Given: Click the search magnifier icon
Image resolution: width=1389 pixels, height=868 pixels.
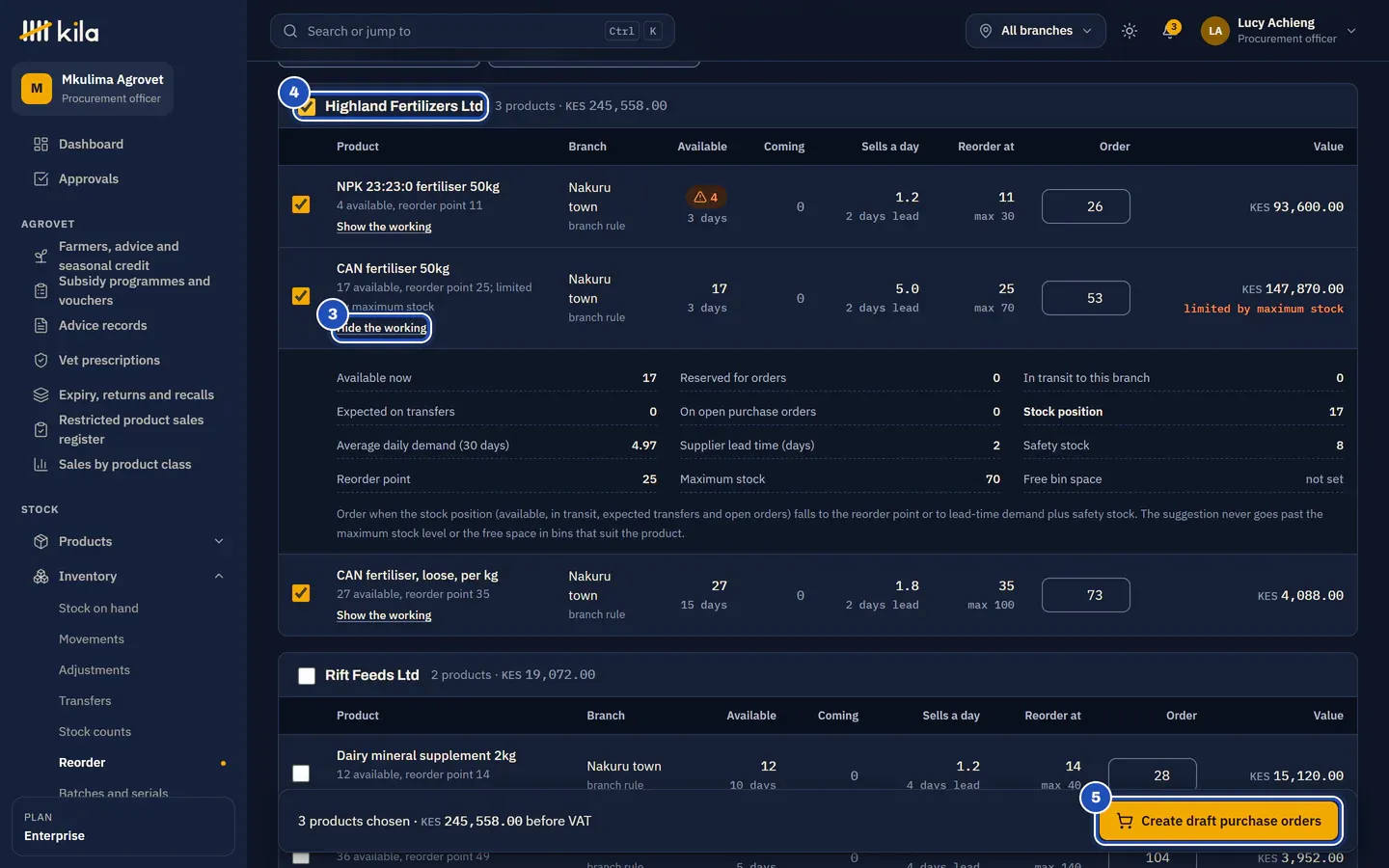Looking at the screenshot, I should (x=290, y=31).
